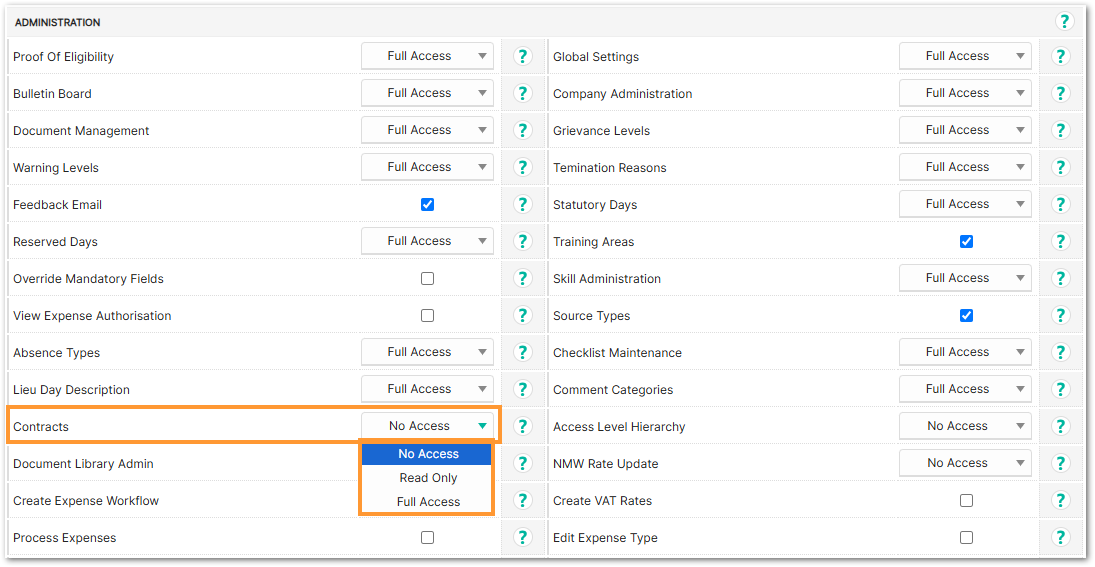Open help icon for Proof Of Eligibility
Viewport: 1095px width, 567px height.
[x=522, y=57]
